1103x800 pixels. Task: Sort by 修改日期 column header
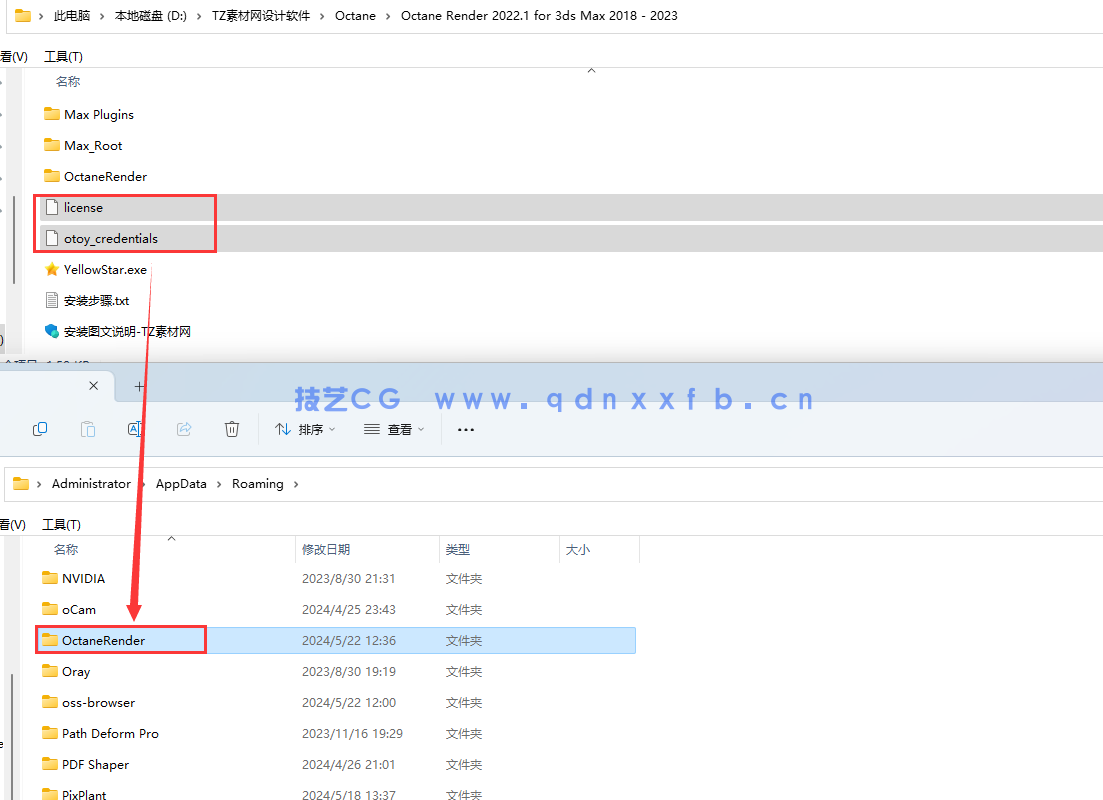(x=326, y=549)
